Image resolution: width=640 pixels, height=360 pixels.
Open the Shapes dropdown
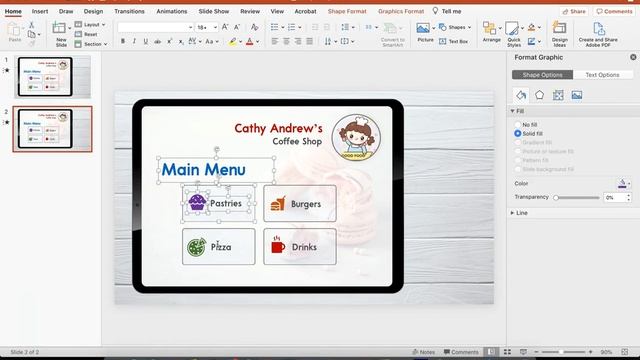point(455,27)
